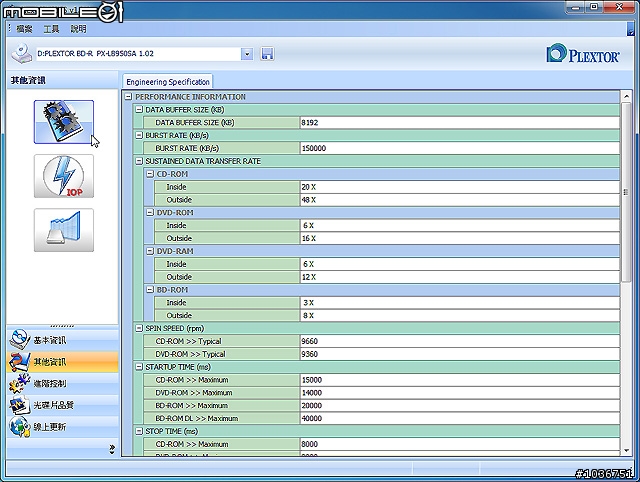Select DVD-ROM >> Typical spin speed 9360
Viewport: 640px width, 482px height.
click(x=460, y=354)
